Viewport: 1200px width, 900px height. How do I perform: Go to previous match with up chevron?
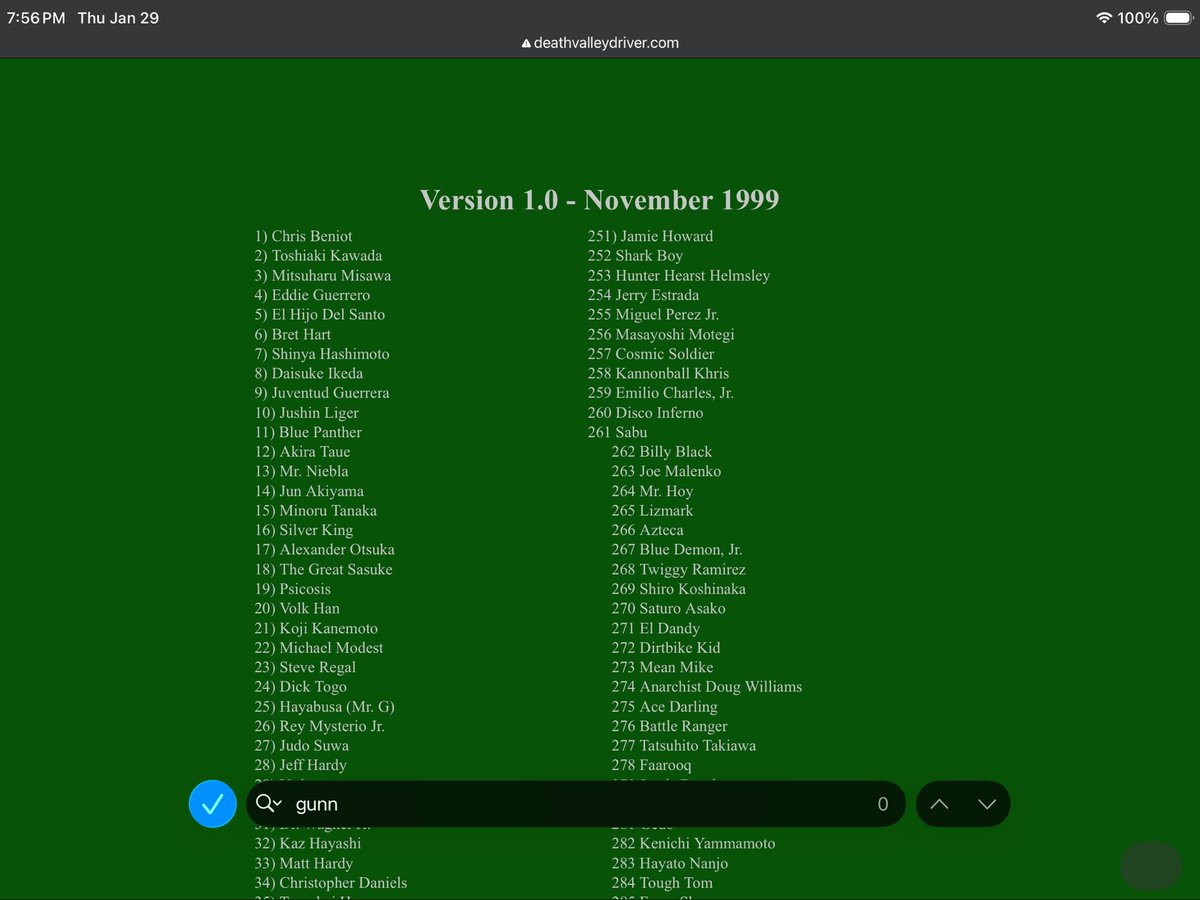point(939,804)
